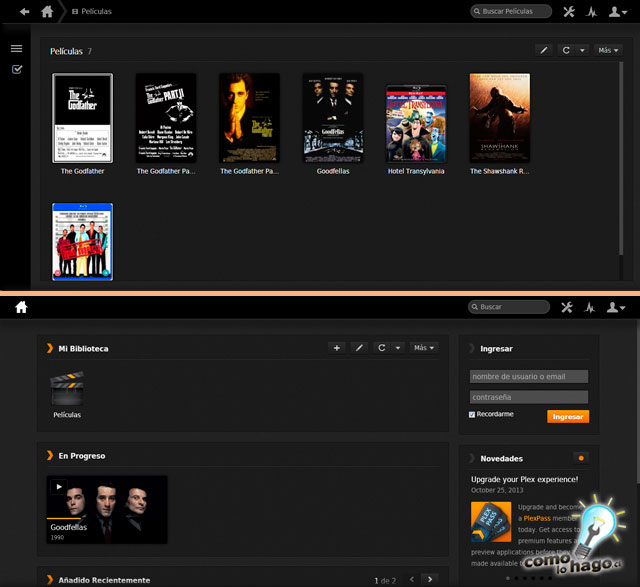Click the orange dot button in Novedades

(x=581, y=458)
